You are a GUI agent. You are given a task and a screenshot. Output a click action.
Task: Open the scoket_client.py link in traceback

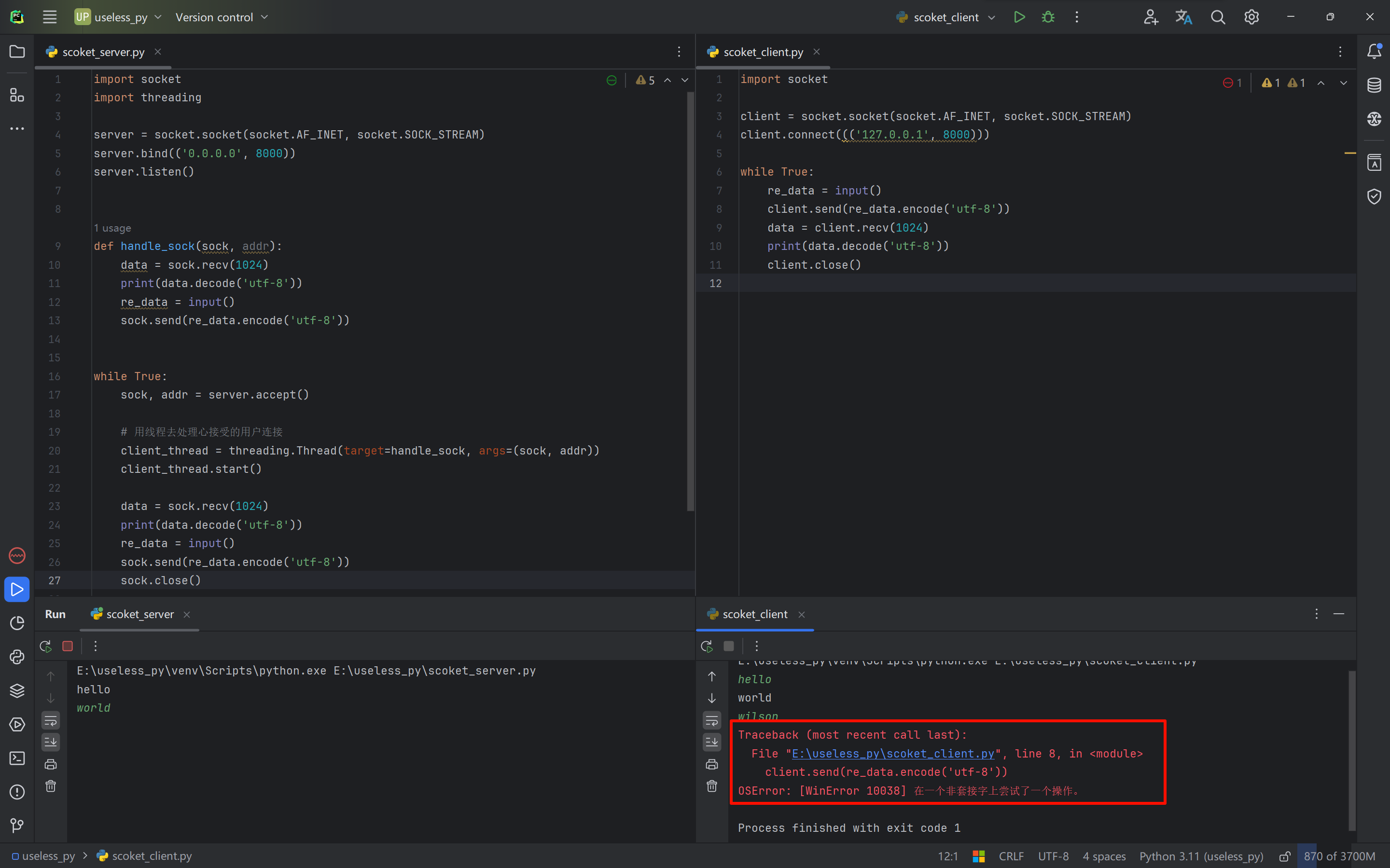[893, 754]
